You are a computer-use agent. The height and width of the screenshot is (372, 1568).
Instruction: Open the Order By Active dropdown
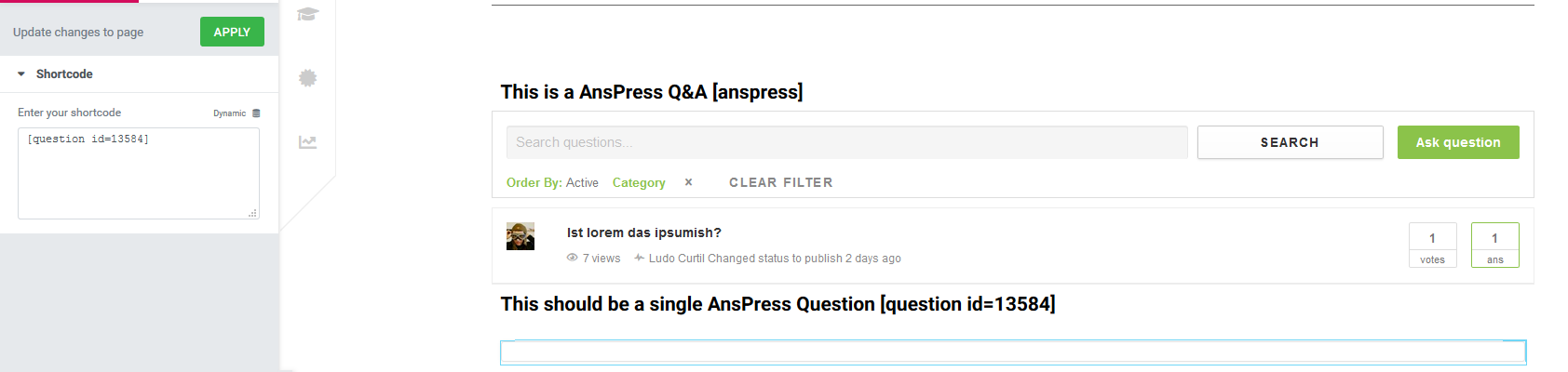[552, 182]
